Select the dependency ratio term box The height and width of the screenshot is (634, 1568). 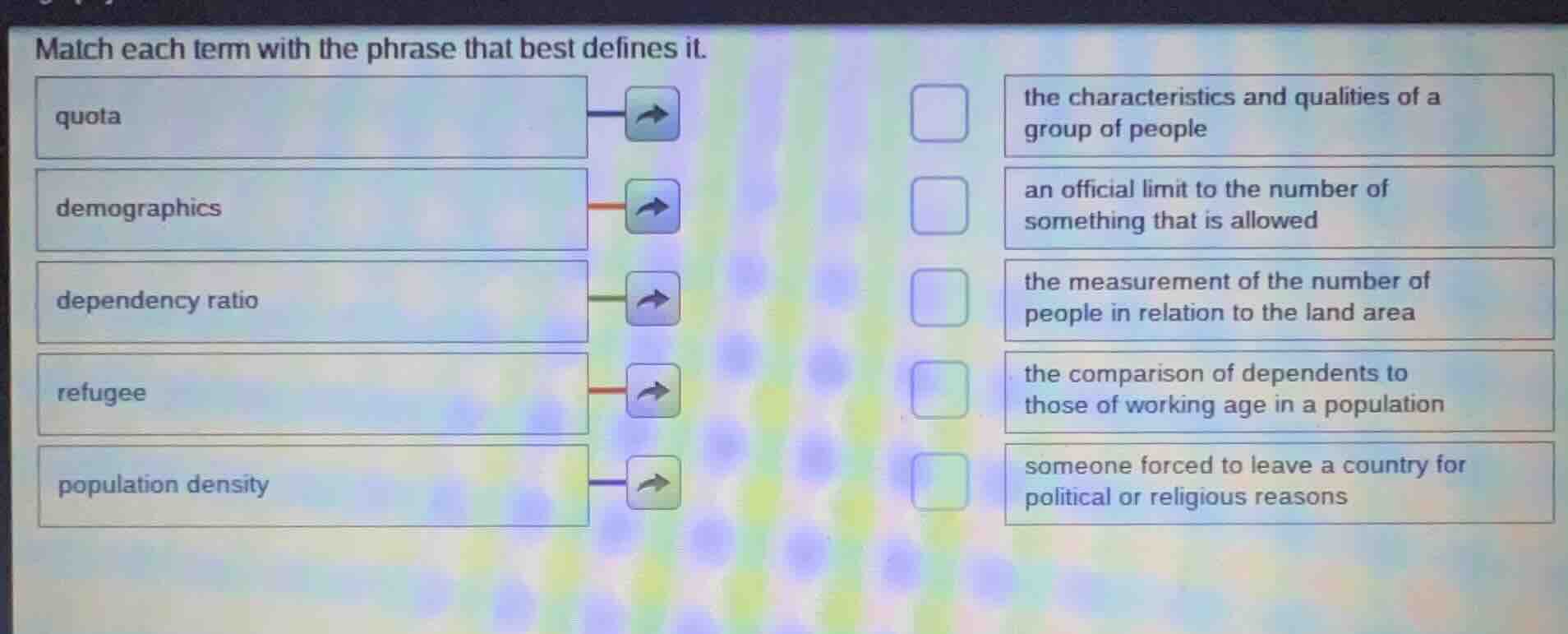coord(312,299)
